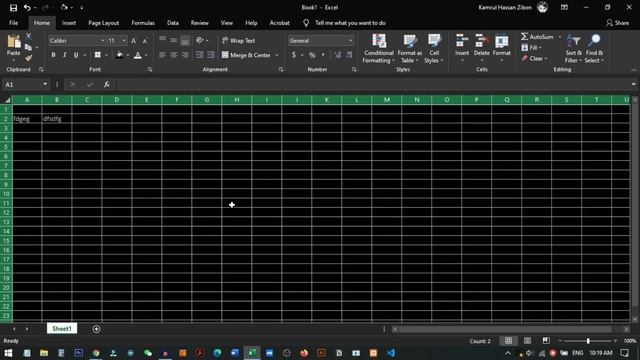
Task: Switch to the Insert tab
Action: [69, 23]
